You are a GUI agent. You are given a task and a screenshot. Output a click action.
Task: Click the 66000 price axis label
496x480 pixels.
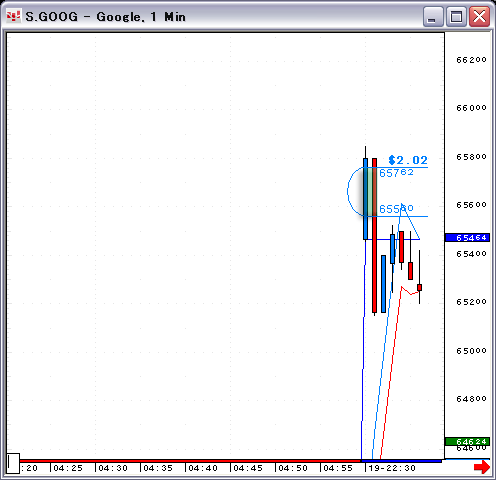coord(471,108)
